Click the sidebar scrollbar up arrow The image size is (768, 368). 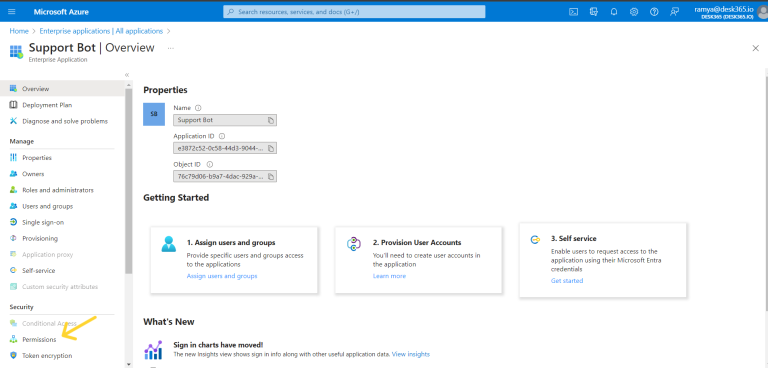point(129,84)
